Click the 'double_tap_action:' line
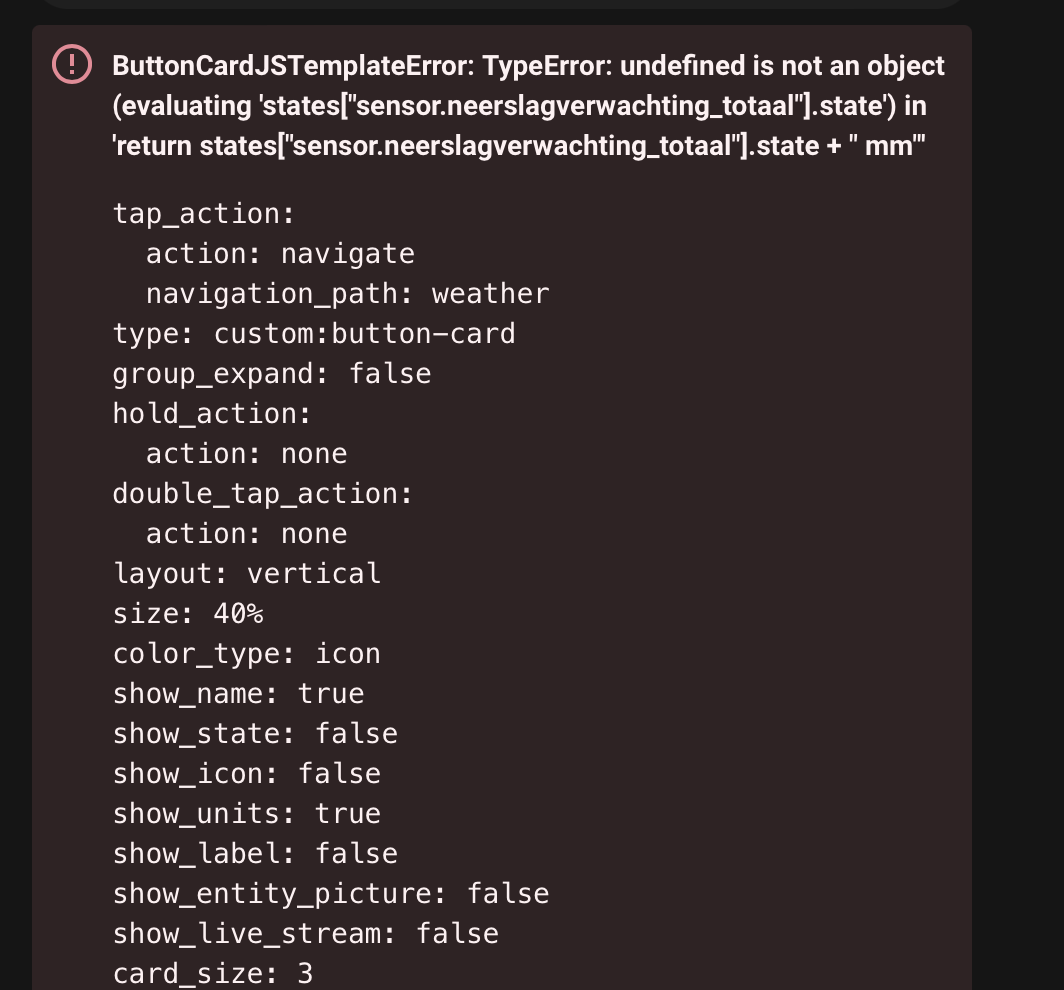The width and height of the screenshot is (1064, 990). [x=263, y=494]
